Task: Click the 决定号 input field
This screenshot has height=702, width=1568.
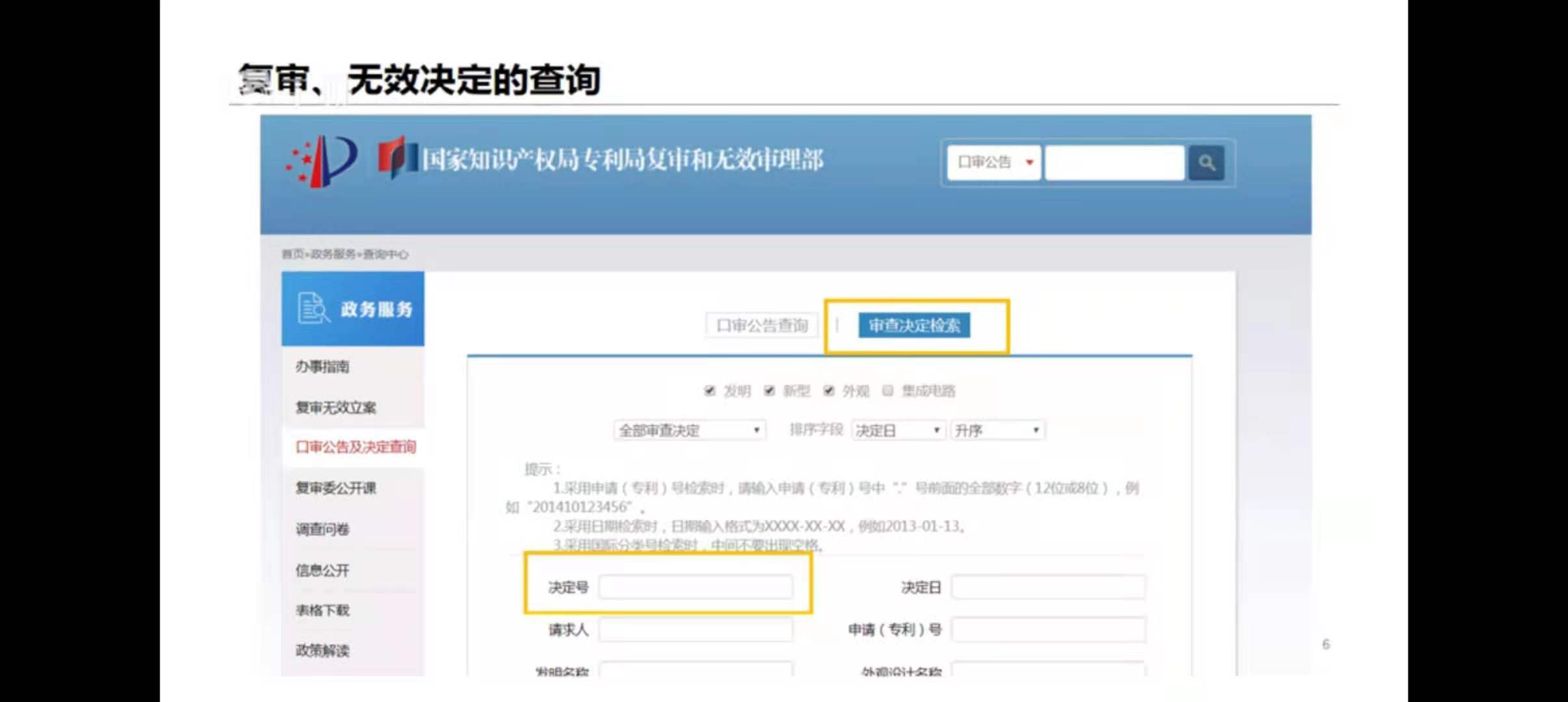Action: pyautogui.click(x=695, y=587)
